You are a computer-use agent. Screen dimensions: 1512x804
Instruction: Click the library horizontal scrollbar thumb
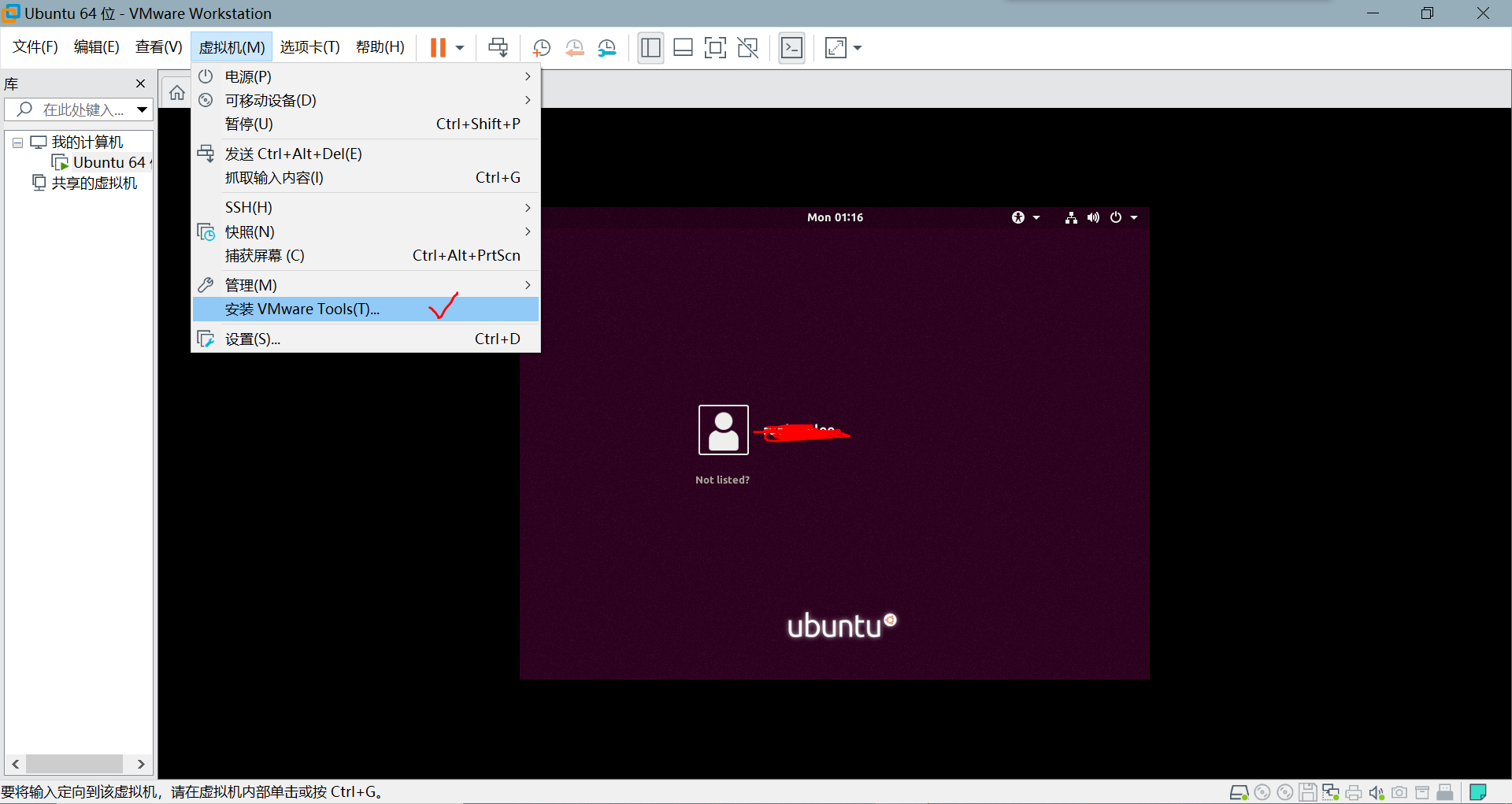point(75,764)
